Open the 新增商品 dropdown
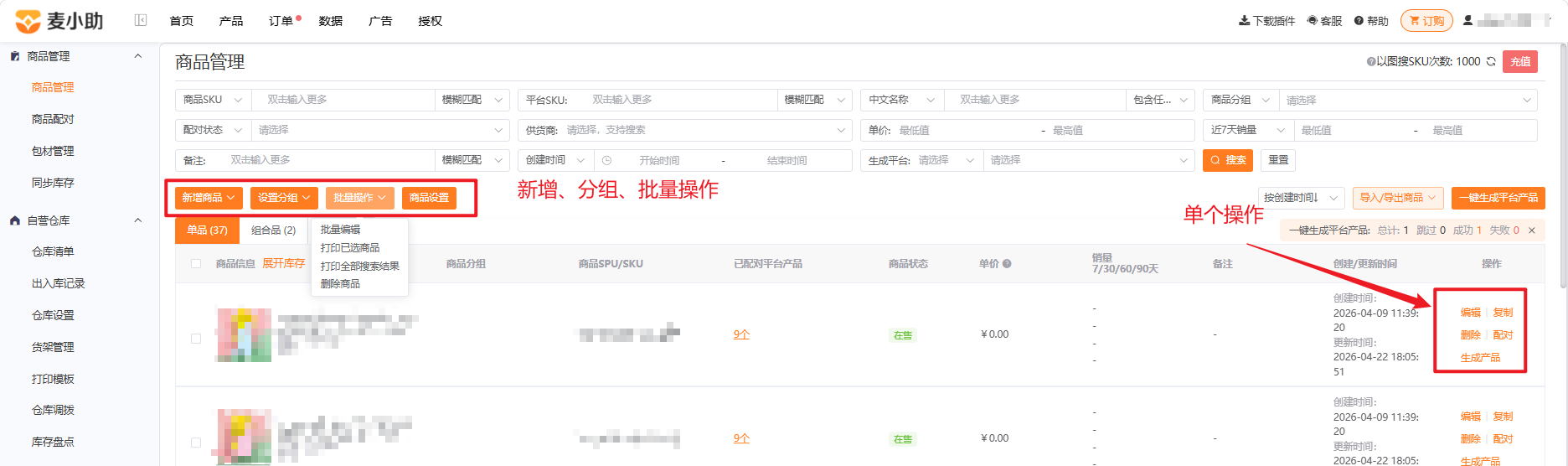 (x=209, y=198)
